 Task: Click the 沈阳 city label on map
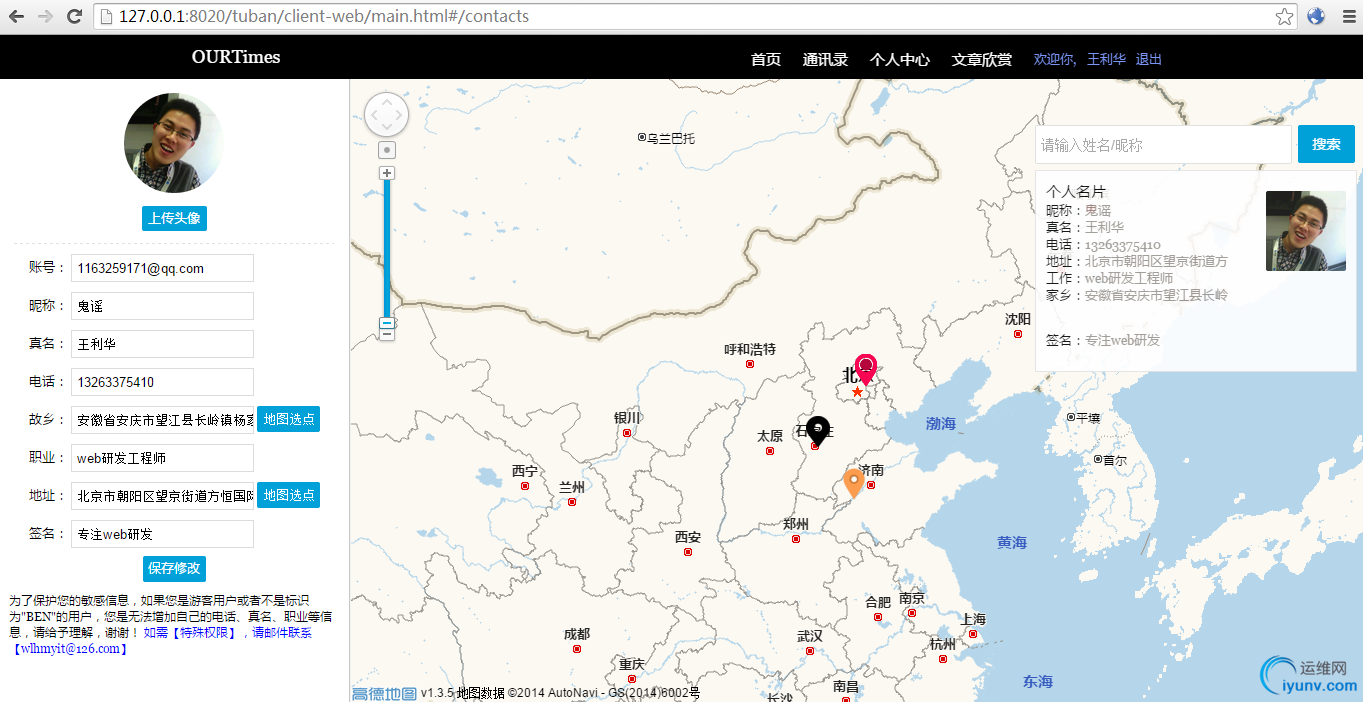[x=1018, y=319]
